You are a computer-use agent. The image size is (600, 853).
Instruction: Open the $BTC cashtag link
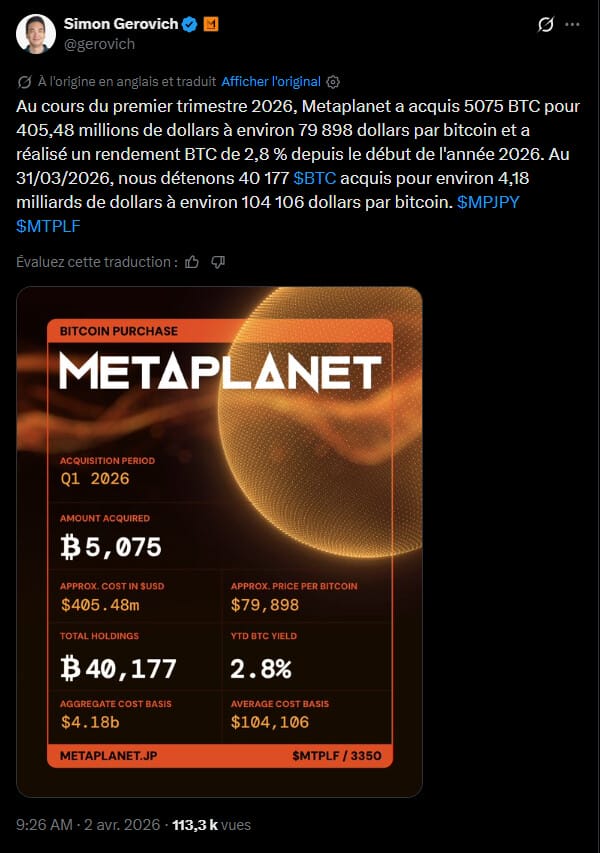point(313,177)
